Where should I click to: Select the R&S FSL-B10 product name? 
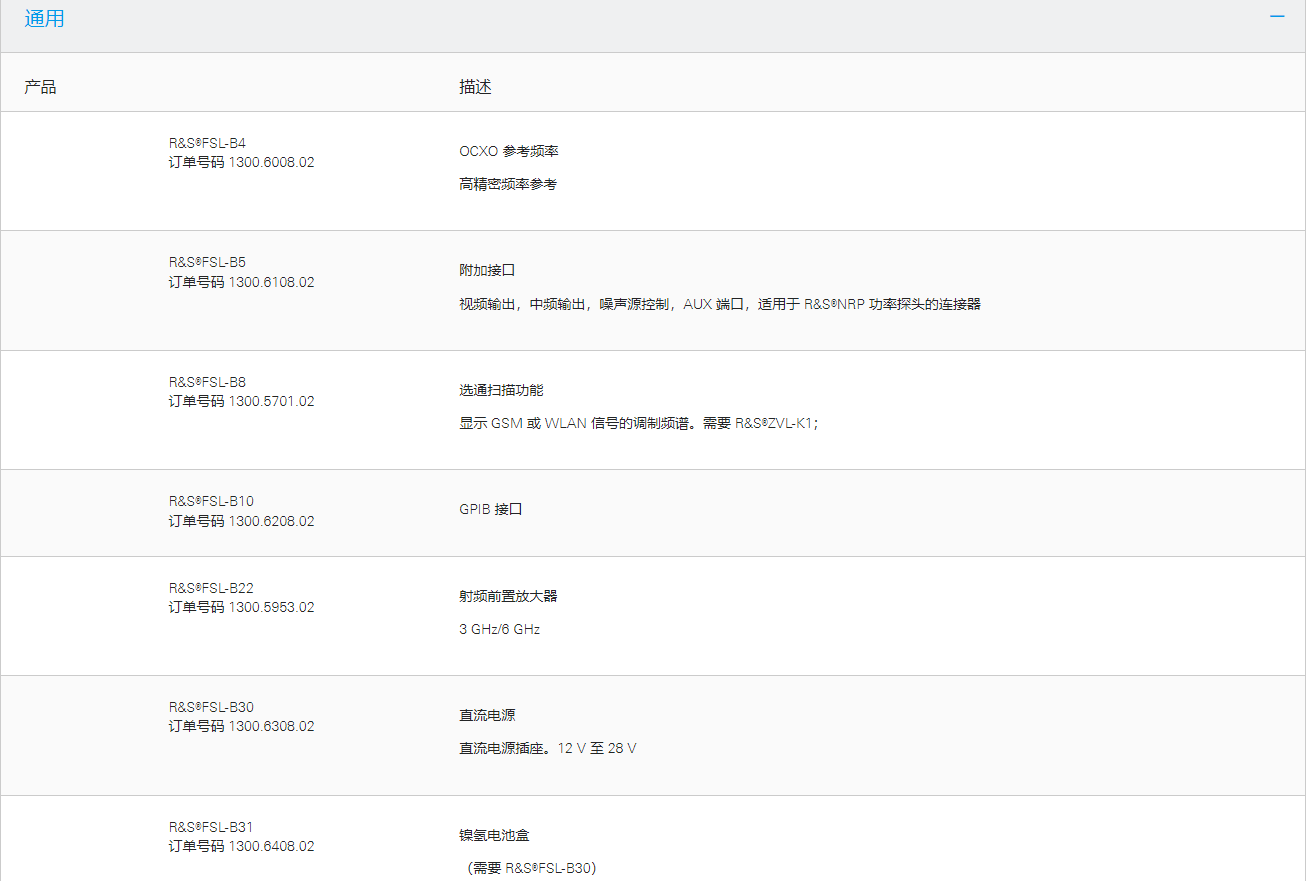211,501
